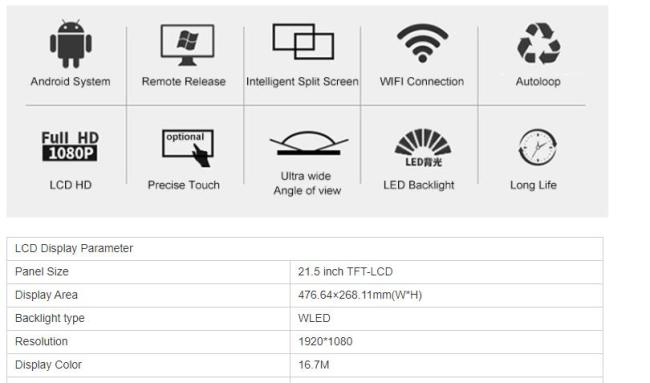Image resolution: width=650 pixels, height=383 pixels.
Task: Click the Full HD 1080P logo
Action: (x=70, y=146)
